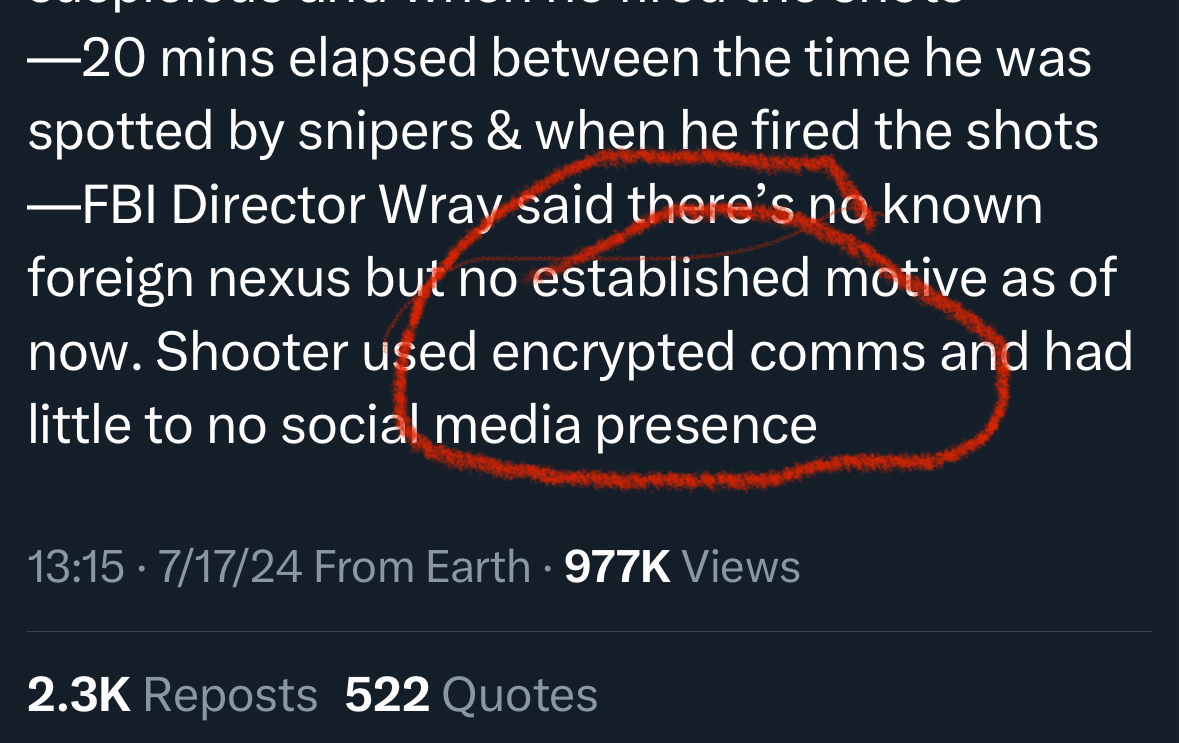The image size is (1179, 743).
Task: Click the word "Views" beside 977K
Action: click(x=742, y=567)
